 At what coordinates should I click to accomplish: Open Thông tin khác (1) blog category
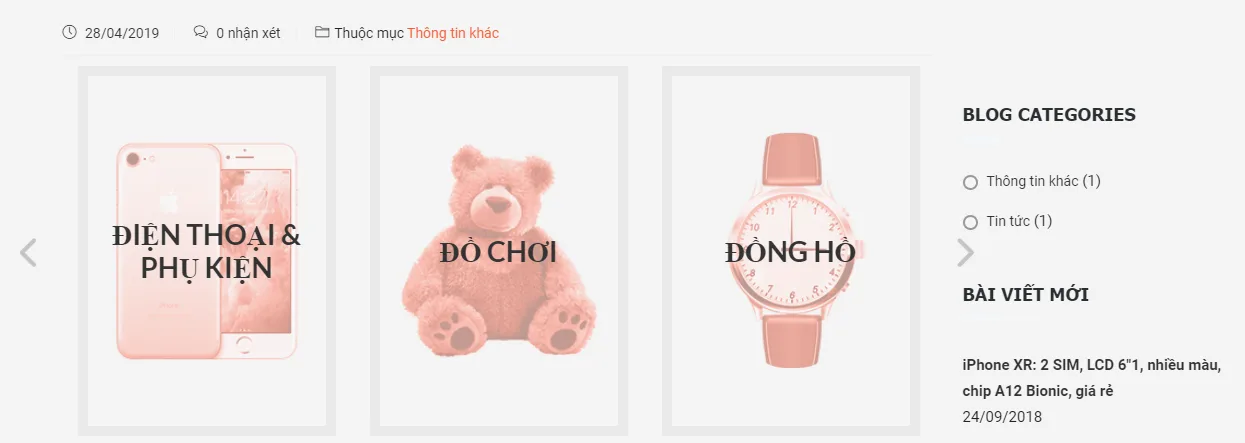(x=1043, y=181)
